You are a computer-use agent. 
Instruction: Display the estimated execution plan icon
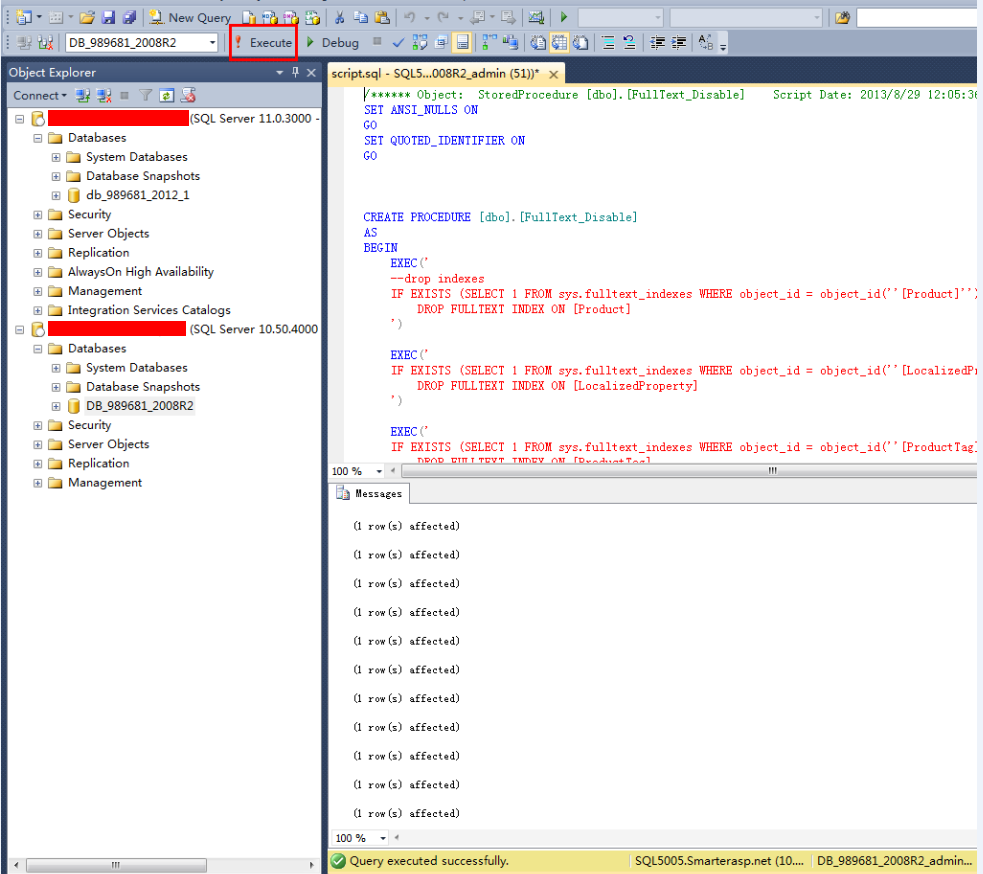[x=418, y=42]
